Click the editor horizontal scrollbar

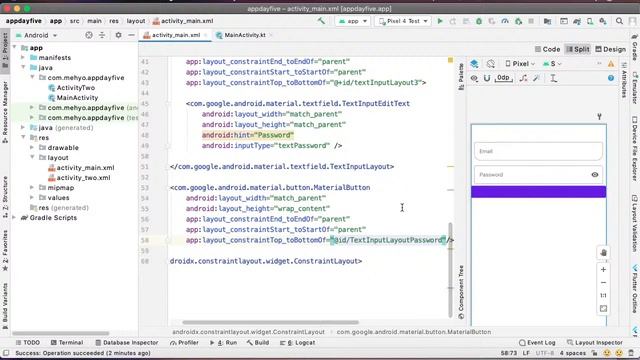(270, 322)
